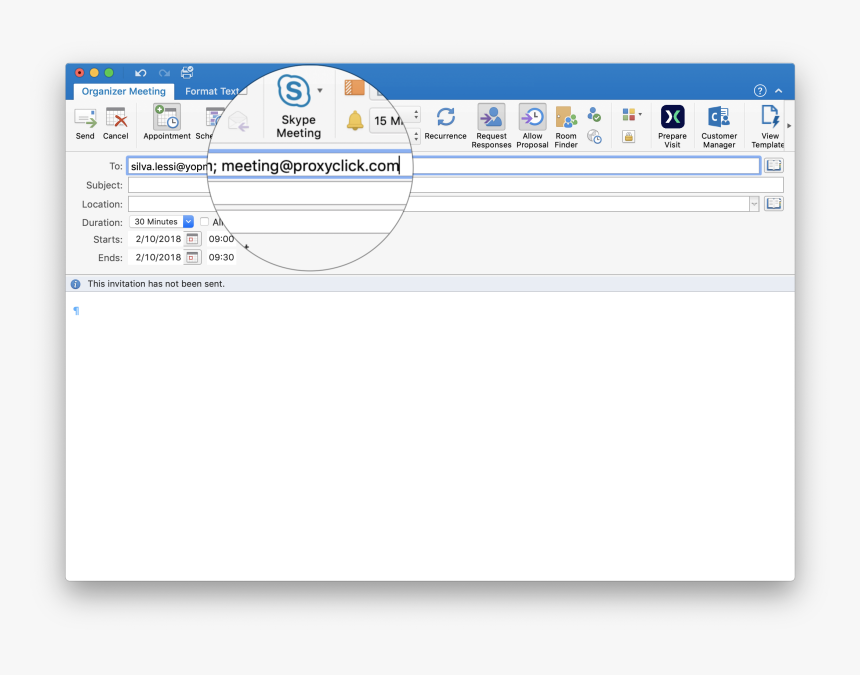Set meeting Recurrence
This screenshot has height=675, width=860.
click(x=445, y=122)
